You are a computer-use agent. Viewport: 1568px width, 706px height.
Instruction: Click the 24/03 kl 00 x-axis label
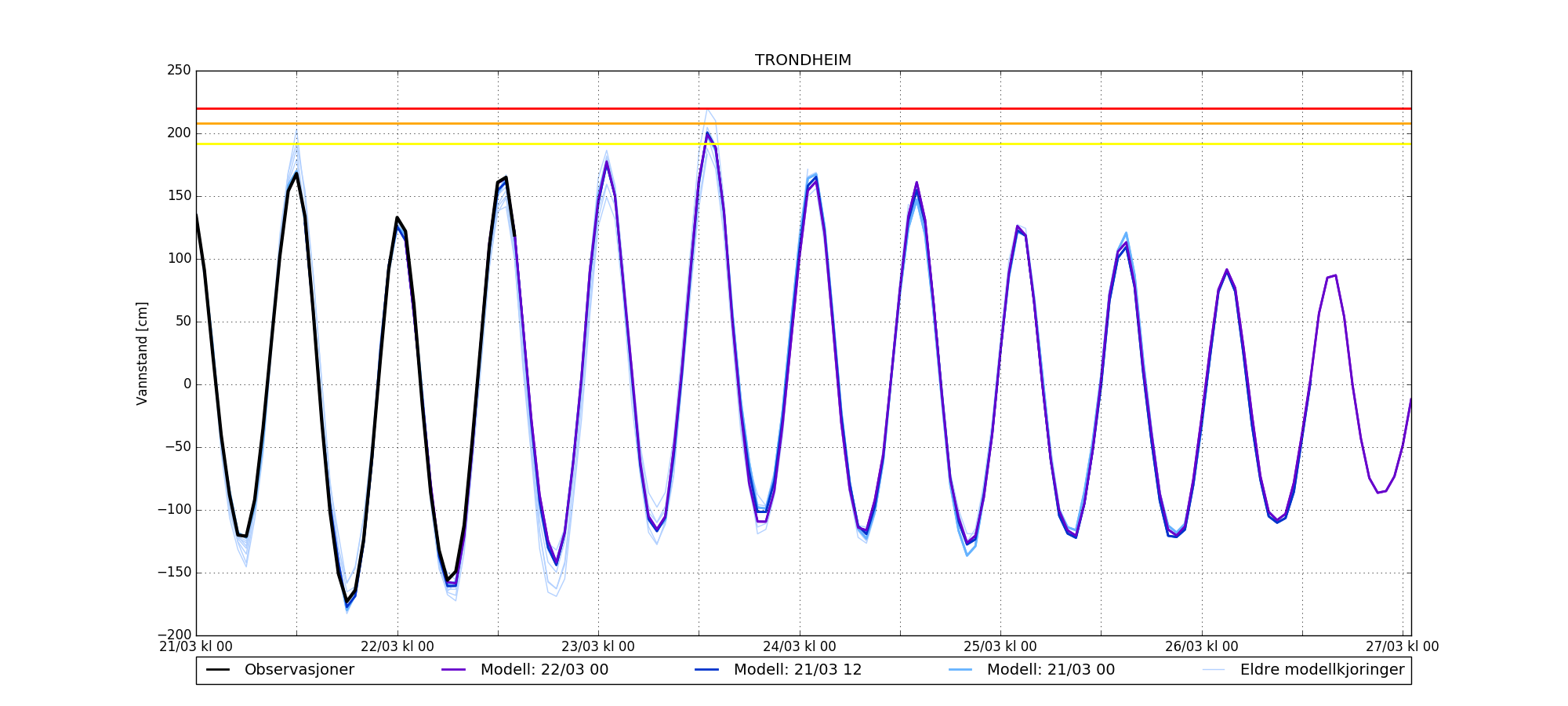point(800,647)
